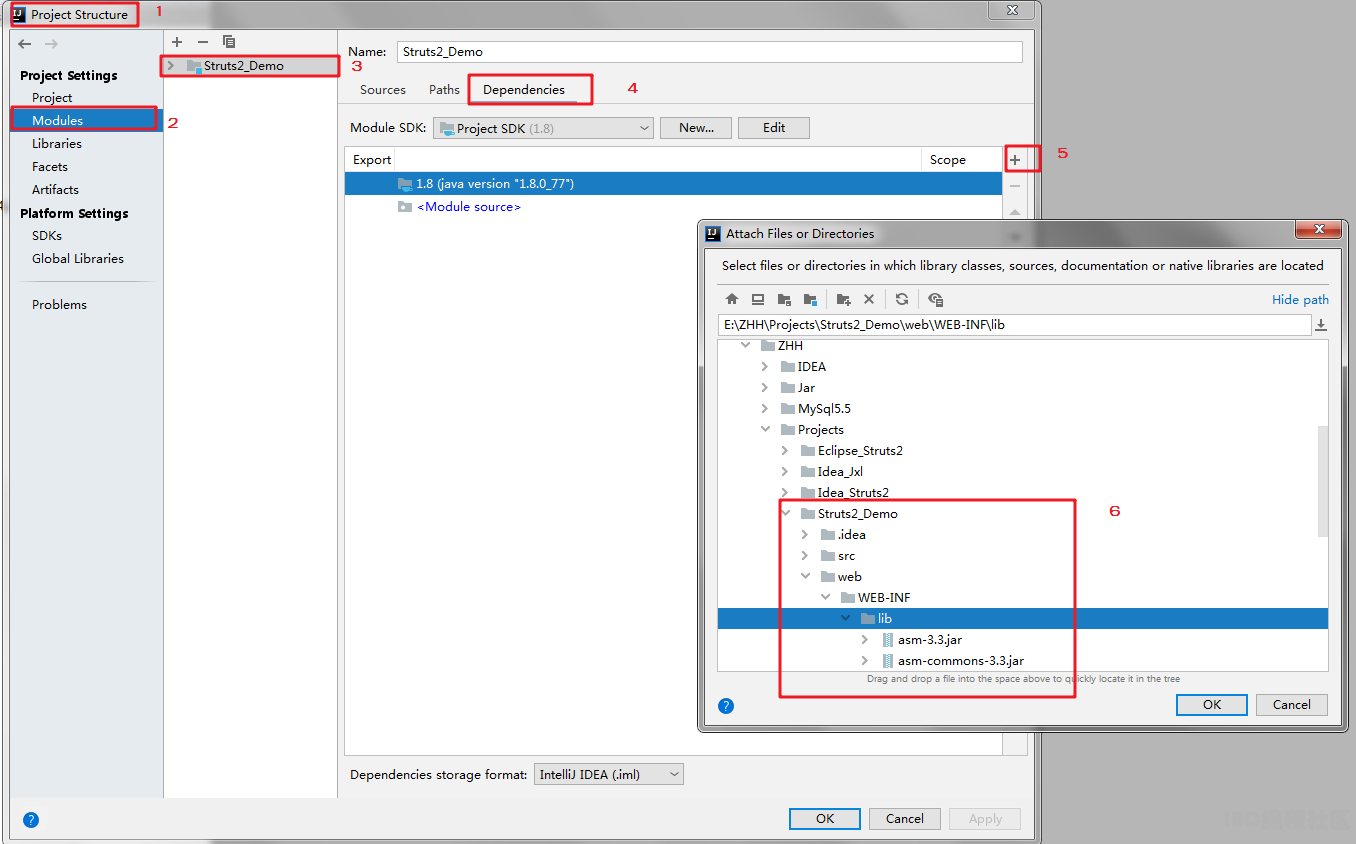Collapse the WEB-INF folder
Image resolution: width=1356 pixels, height=844 pixels.
pyautogui.click(x=824, y=597)
